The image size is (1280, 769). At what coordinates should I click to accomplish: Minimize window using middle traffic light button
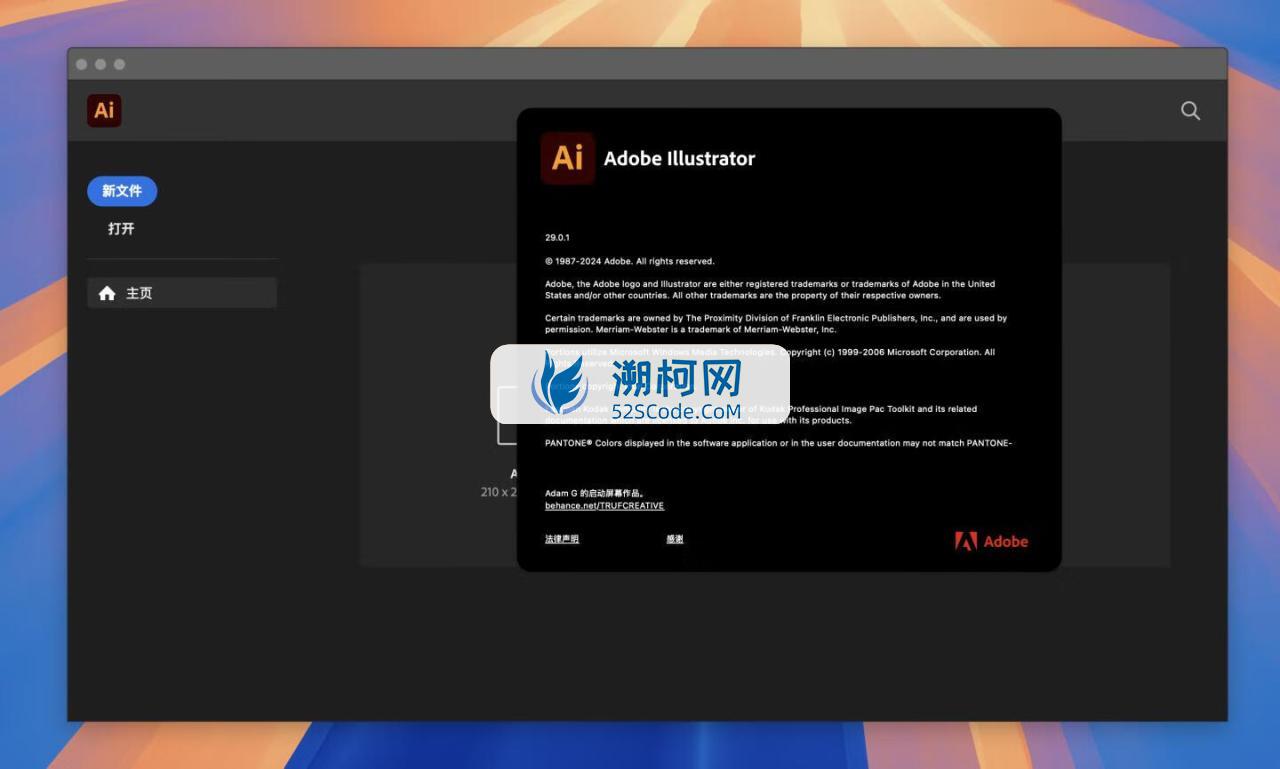coord(100,64)
